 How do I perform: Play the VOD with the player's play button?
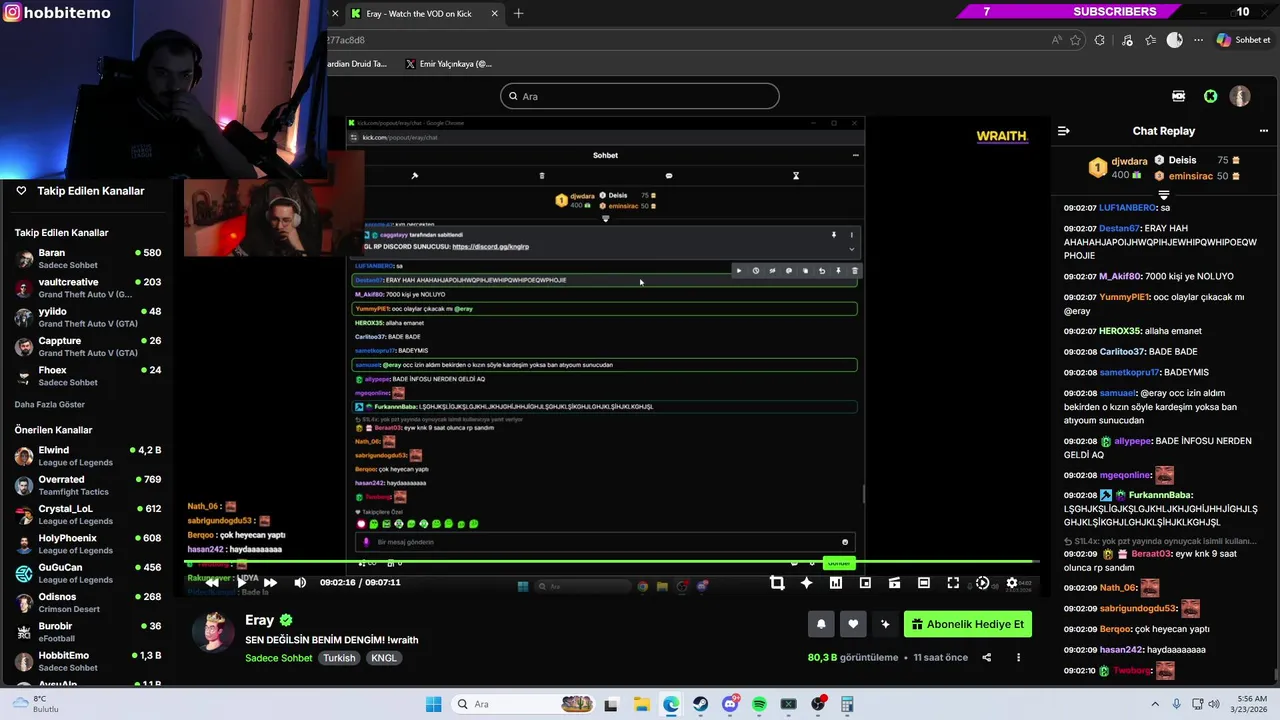coord(241,582)
